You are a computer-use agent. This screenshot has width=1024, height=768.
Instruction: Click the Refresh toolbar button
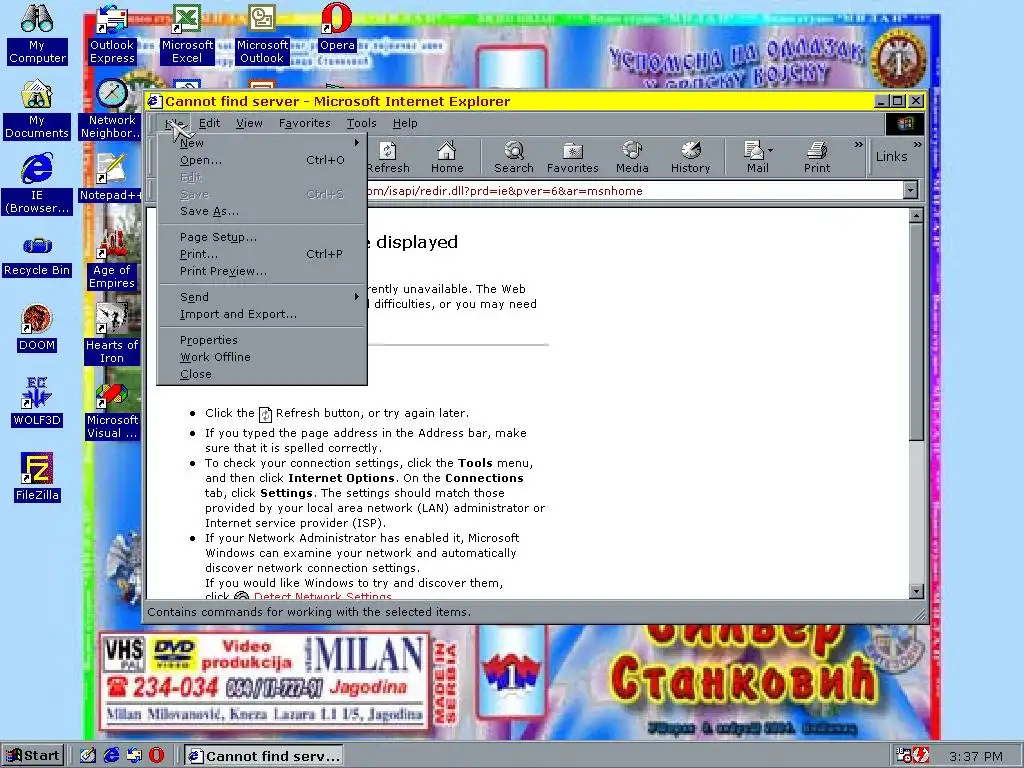coord(388,157)
